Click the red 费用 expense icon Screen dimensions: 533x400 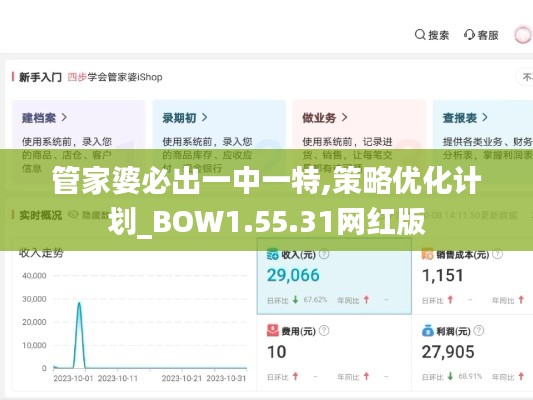click(x=273, y=330)
